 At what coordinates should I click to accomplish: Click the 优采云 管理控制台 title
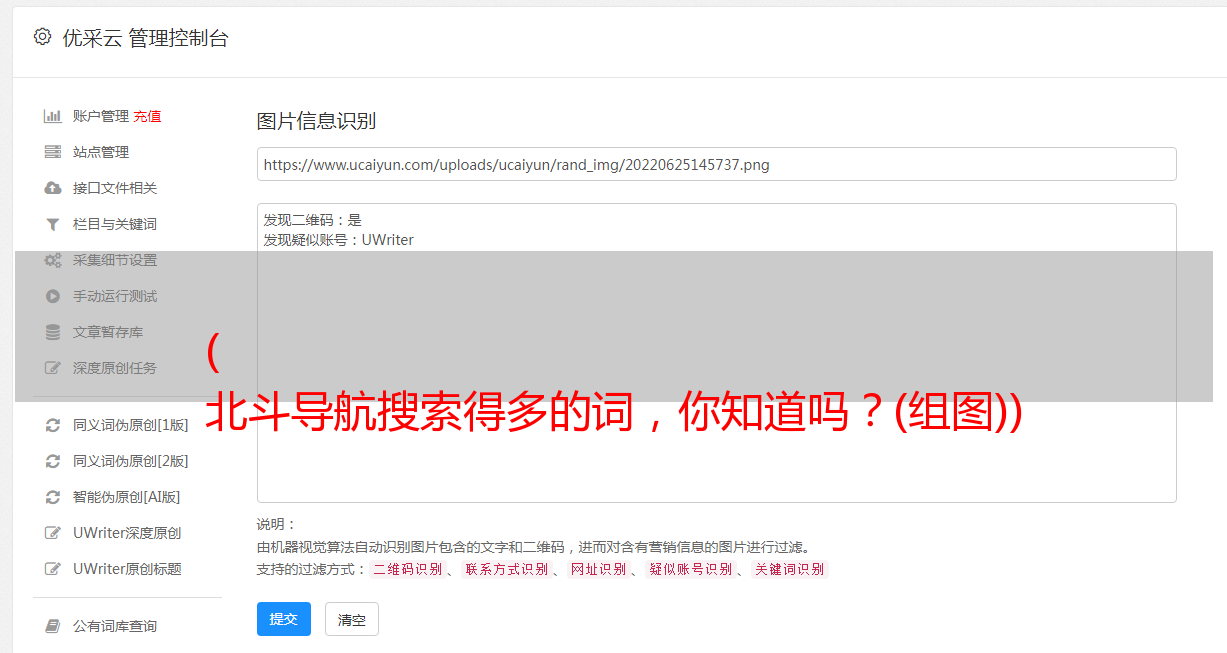(x=145, y=38)
